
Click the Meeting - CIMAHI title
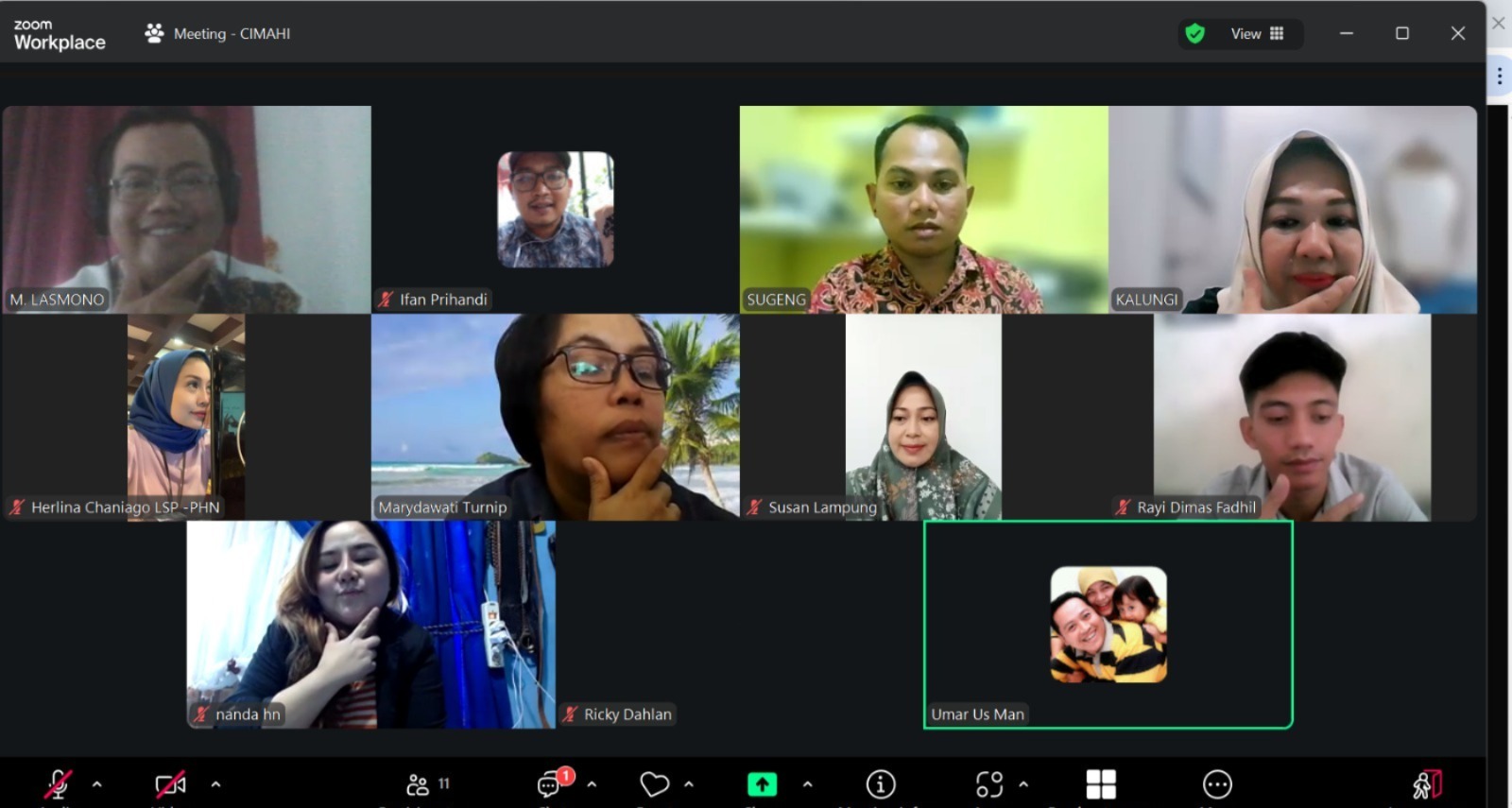click(232, 34)
